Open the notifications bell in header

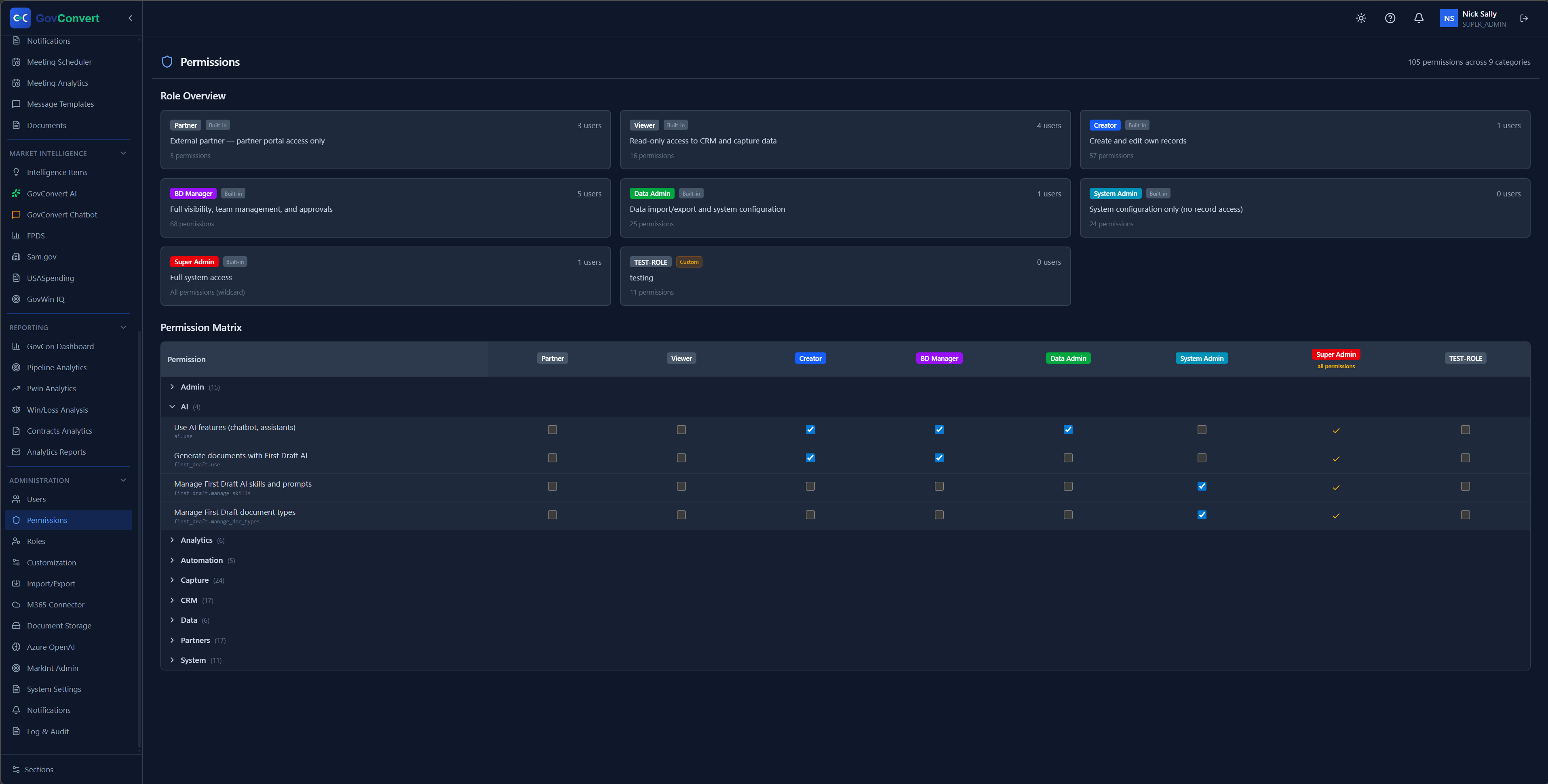[1418, 18]
